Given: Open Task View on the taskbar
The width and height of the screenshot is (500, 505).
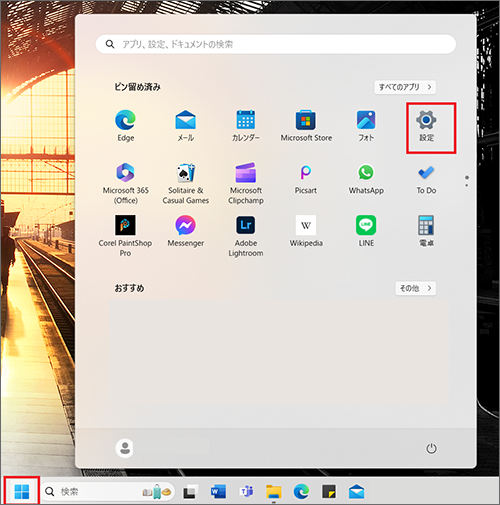Looking at the screenshot, I should pyautogui.click(x=190, y=492).
